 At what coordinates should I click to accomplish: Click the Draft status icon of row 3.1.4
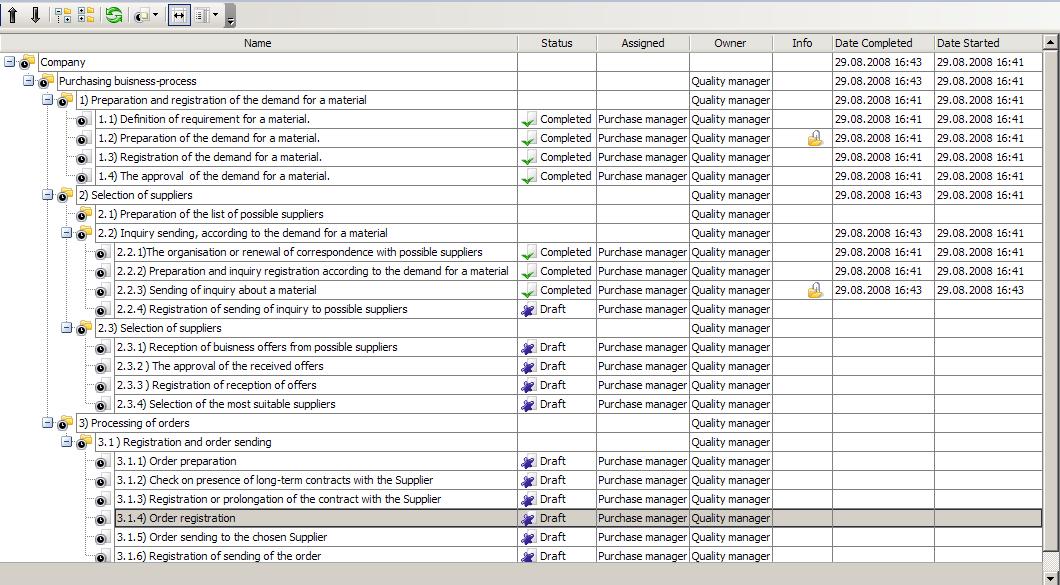tap(529, 519)
